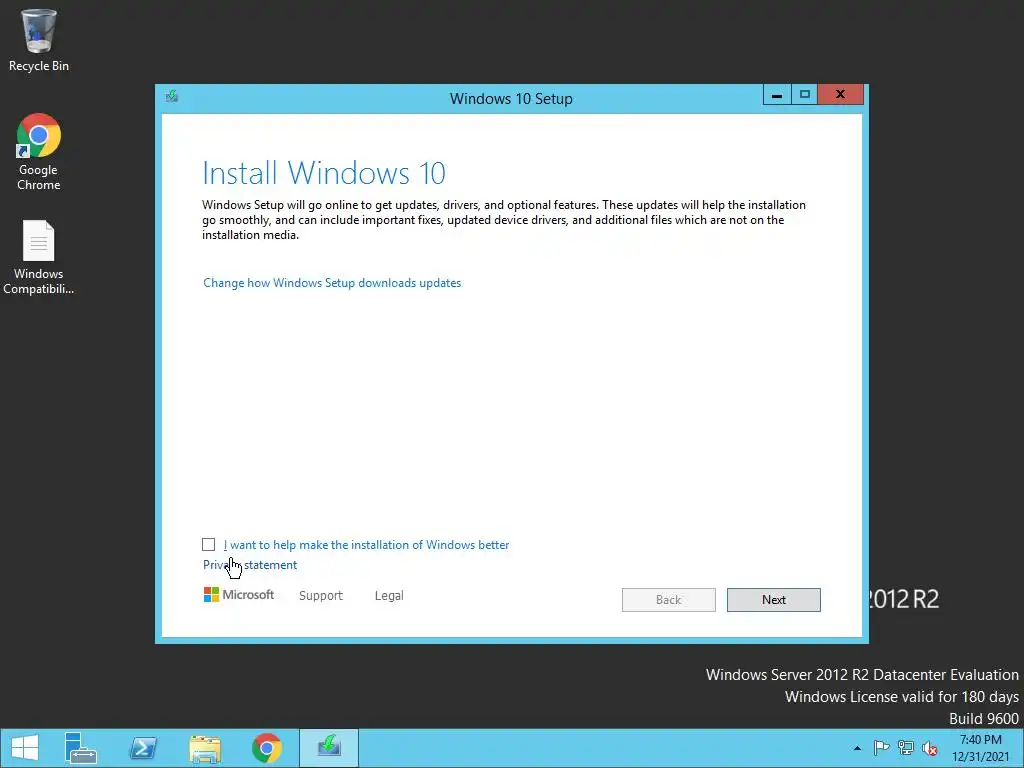Image resolution: width=1024 pixels, height=768 pixels.
Task: Maximize the Windows 10 Setup window
Action: point(805,95)
